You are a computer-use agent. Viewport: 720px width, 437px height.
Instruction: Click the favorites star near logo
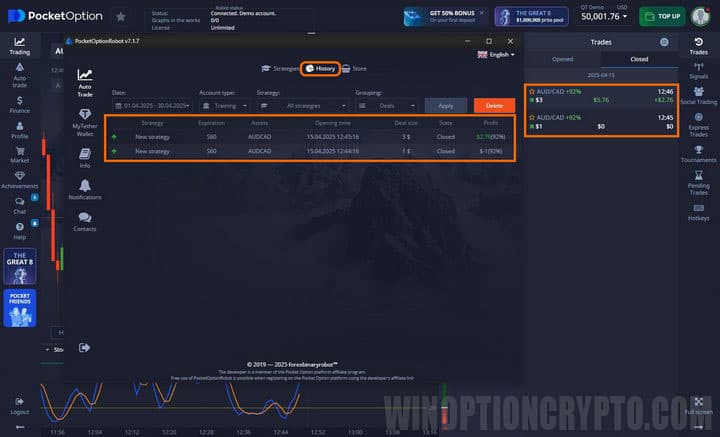click(x=121, y=17)
